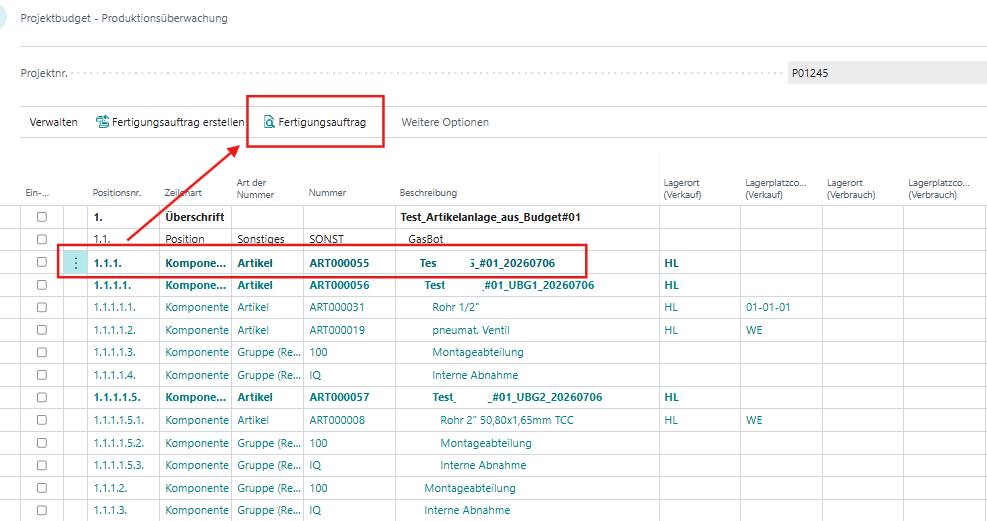
Task: Select number cell ART000055
Action: coord(339,263)
